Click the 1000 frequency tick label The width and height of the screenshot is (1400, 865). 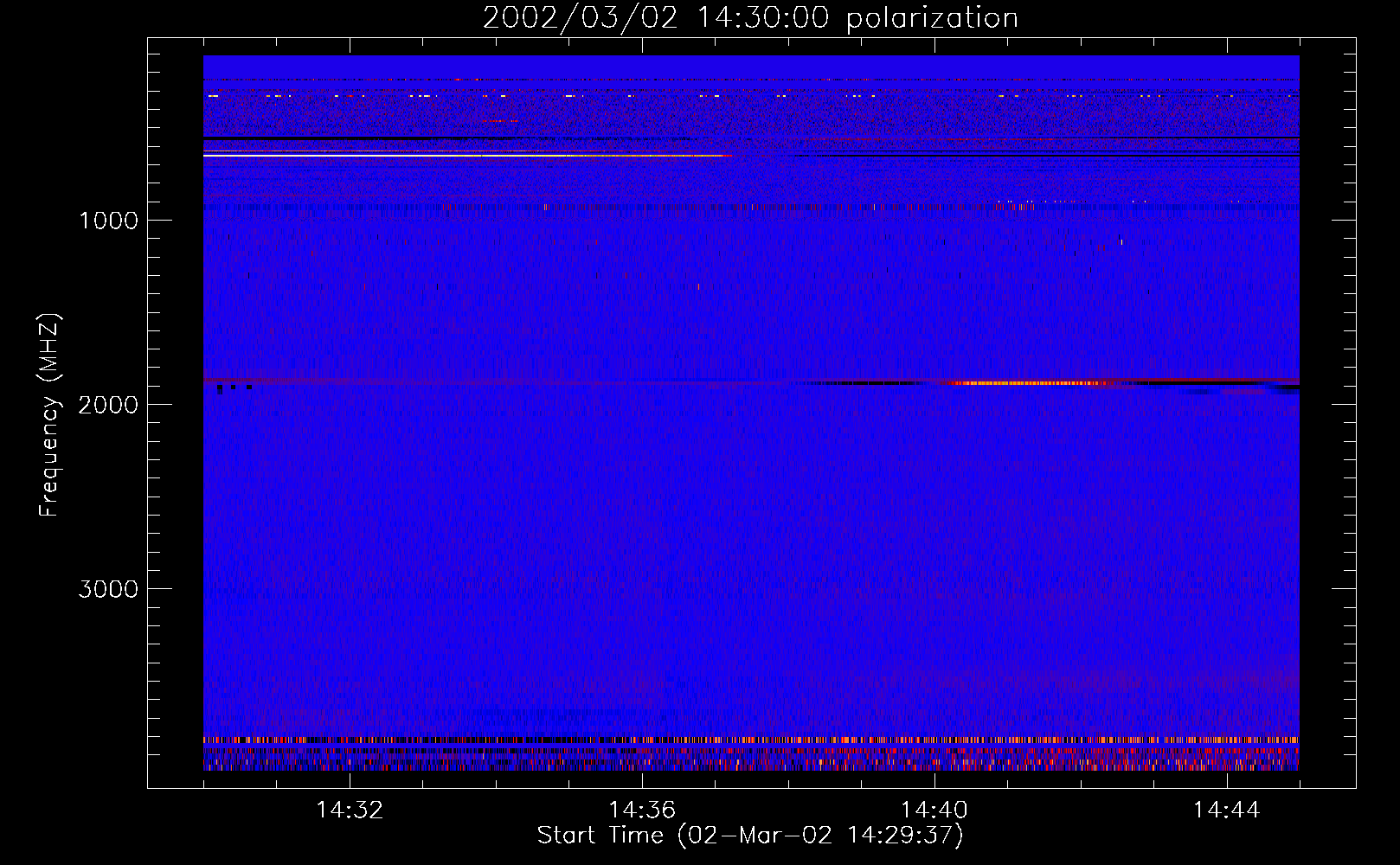click(108, 221)
